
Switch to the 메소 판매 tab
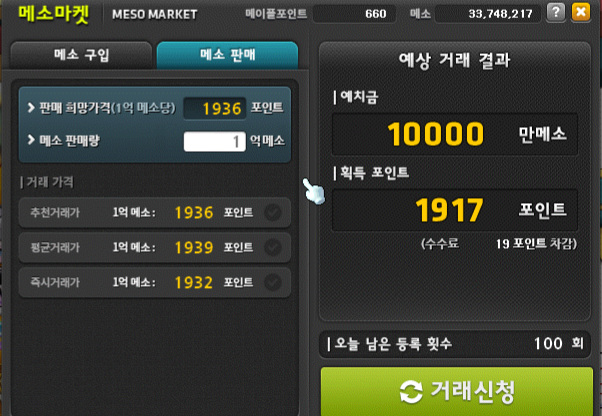point(227,55)
